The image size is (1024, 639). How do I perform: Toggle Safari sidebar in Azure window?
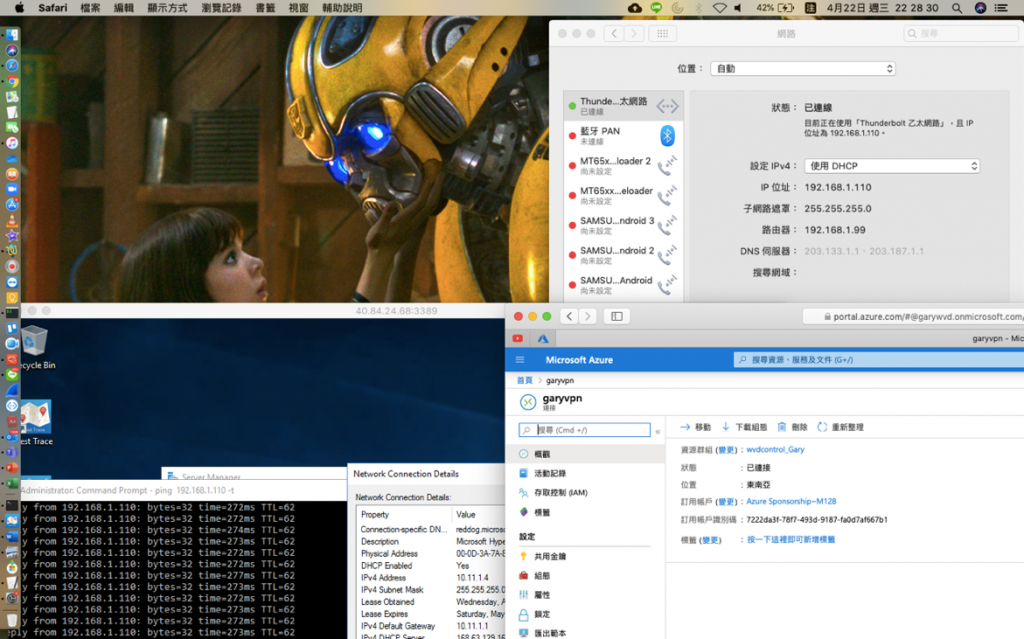coord(616,316)
